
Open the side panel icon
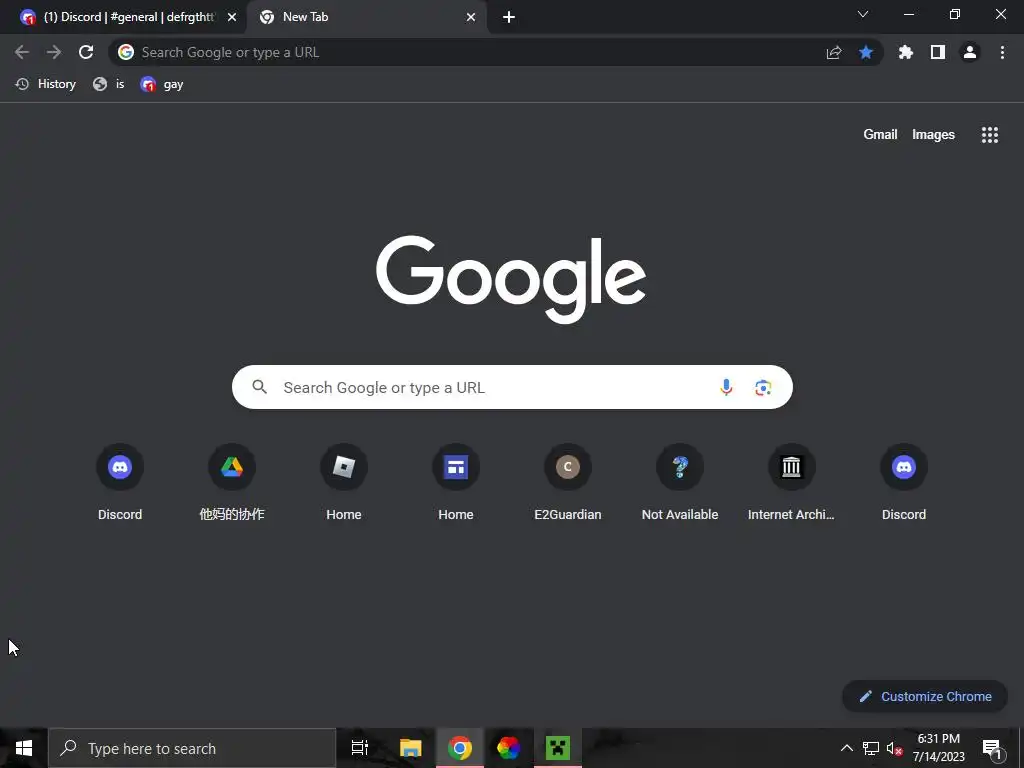938,52
